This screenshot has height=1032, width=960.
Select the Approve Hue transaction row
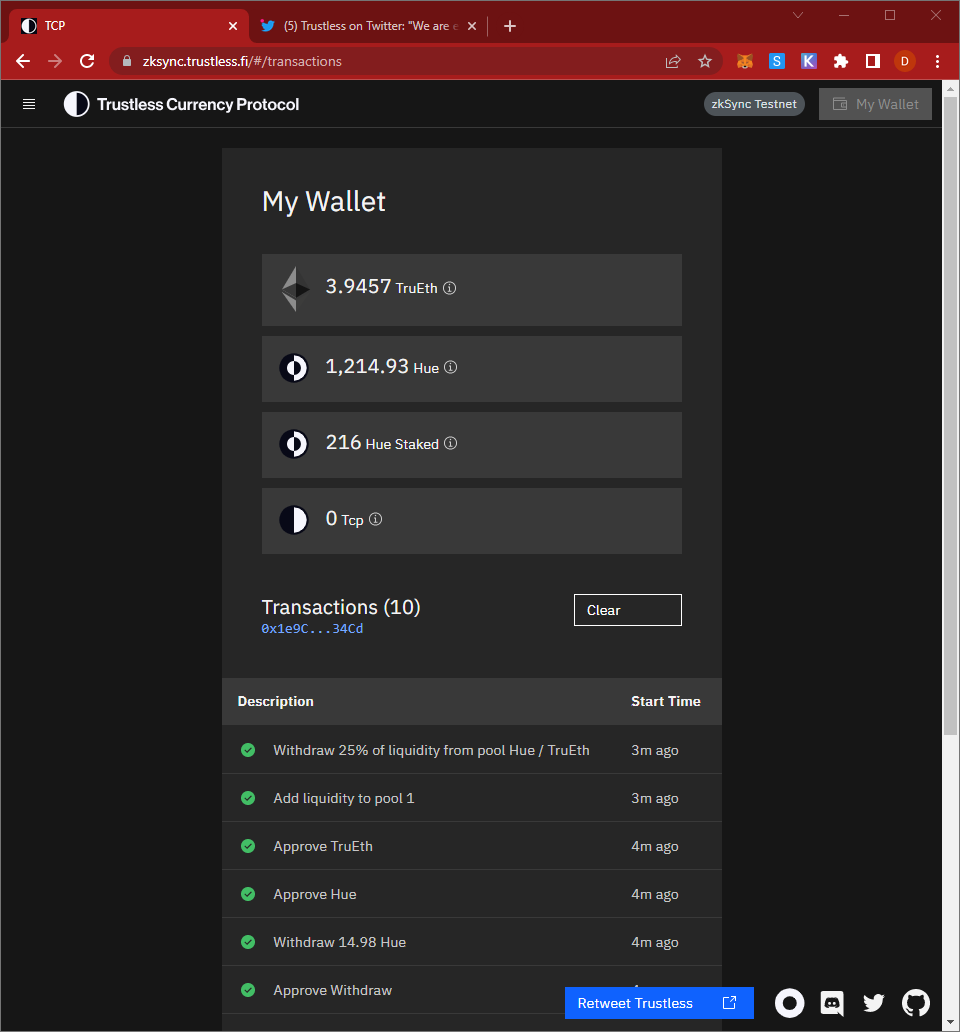tap(472, 894)
